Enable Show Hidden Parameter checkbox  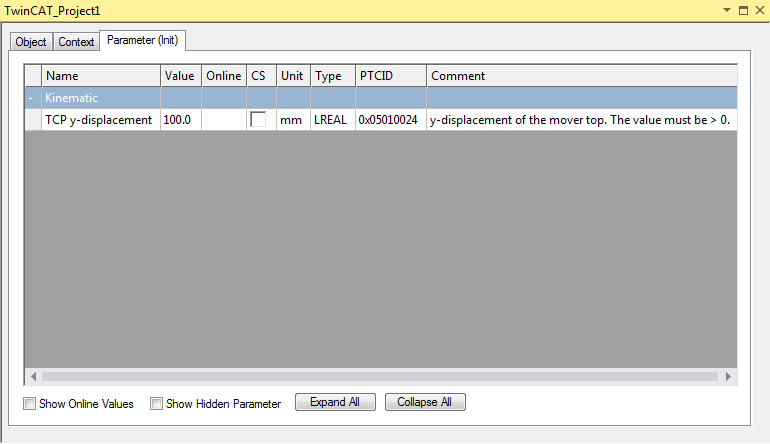click(156, 404)
